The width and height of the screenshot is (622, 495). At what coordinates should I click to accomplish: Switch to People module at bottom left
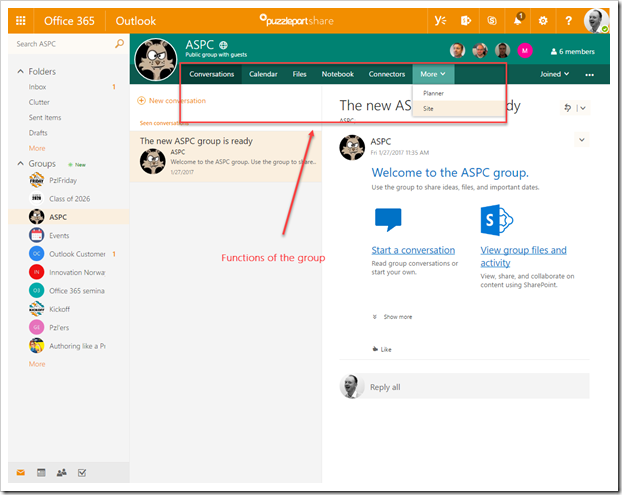[61, 472]
